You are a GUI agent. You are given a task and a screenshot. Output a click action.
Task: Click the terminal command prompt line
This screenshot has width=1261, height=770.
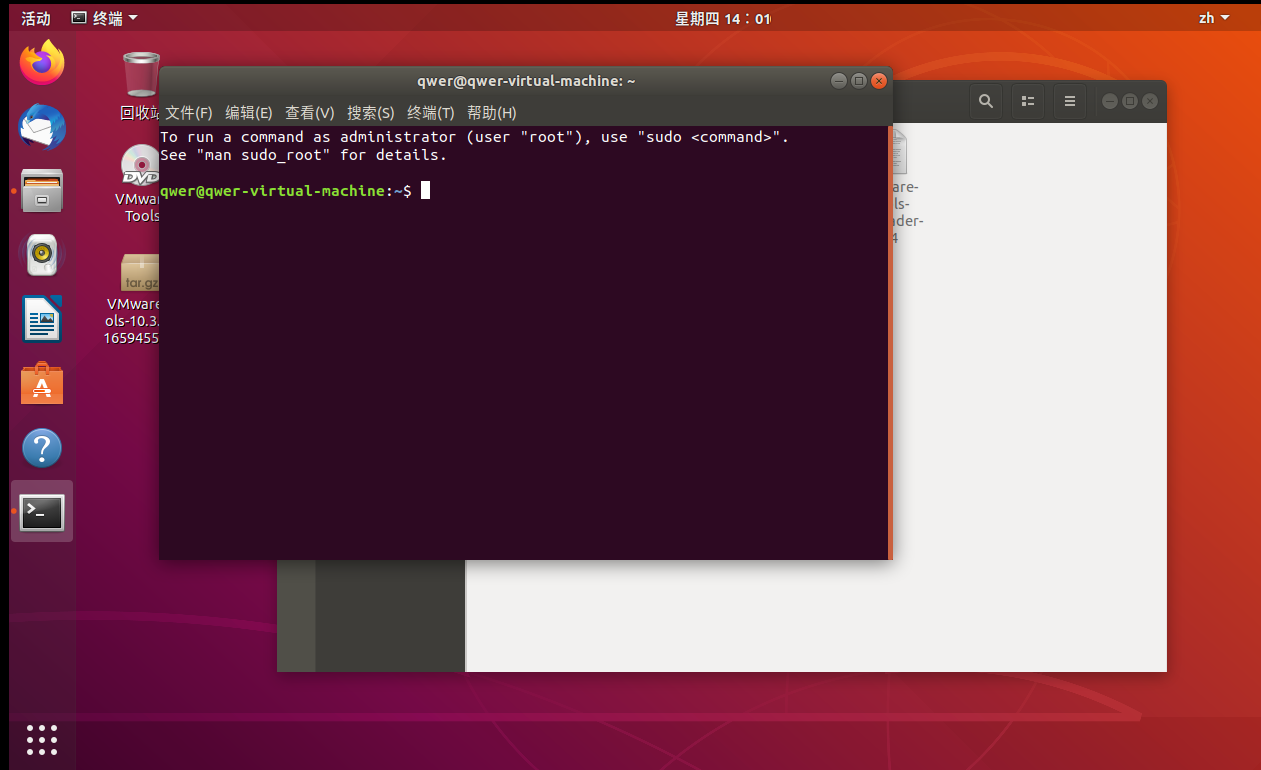click(294, 190)
